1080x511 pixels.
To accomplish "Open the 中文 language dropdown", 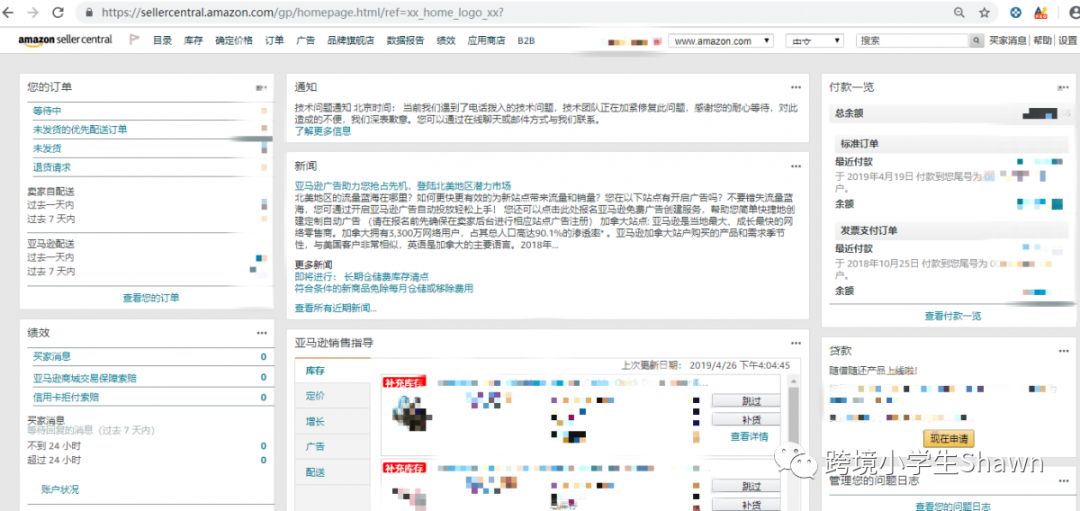I will click(x=815, y=41).
